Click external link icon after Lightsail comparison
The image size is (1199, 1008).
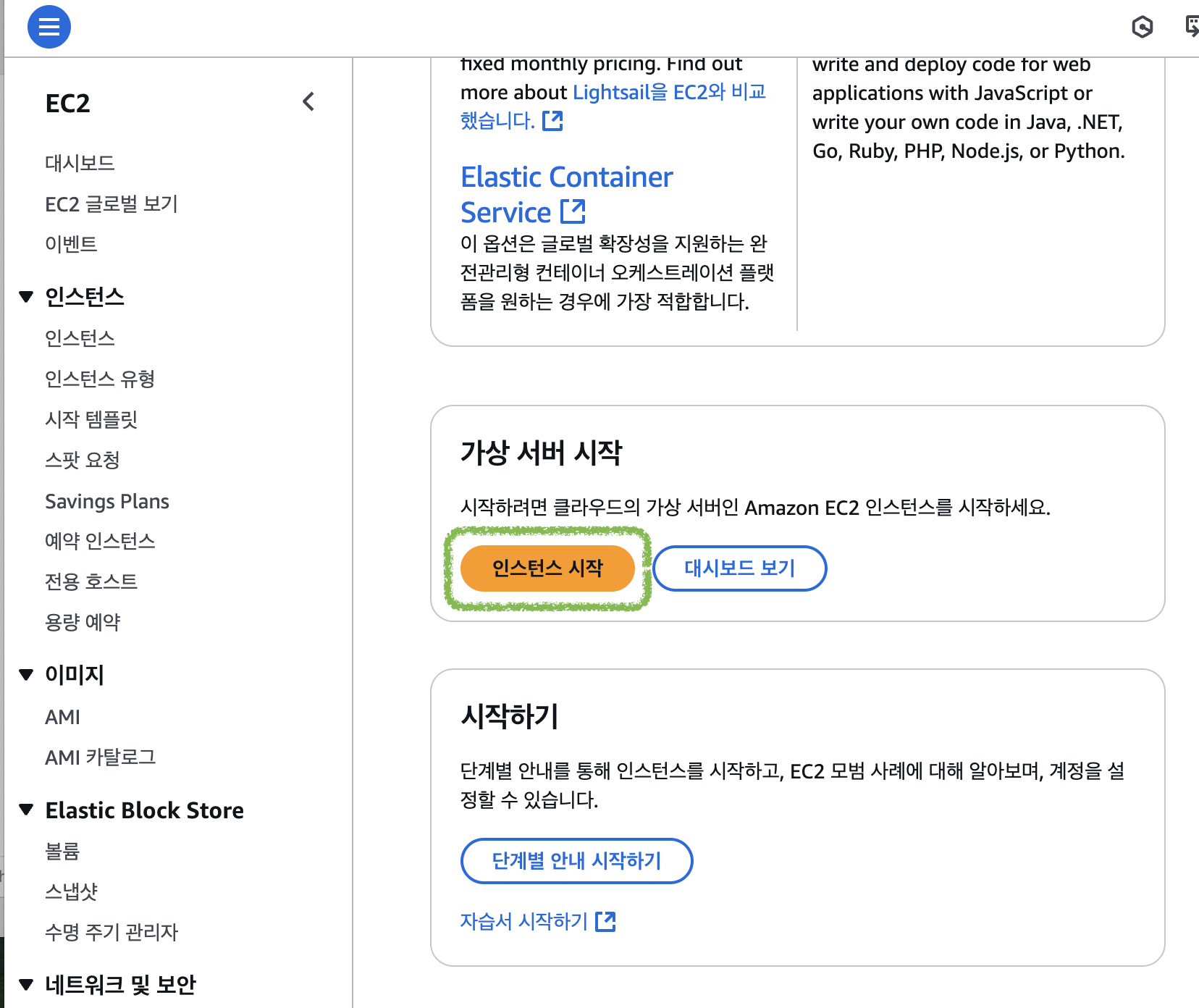click(552, 121)
